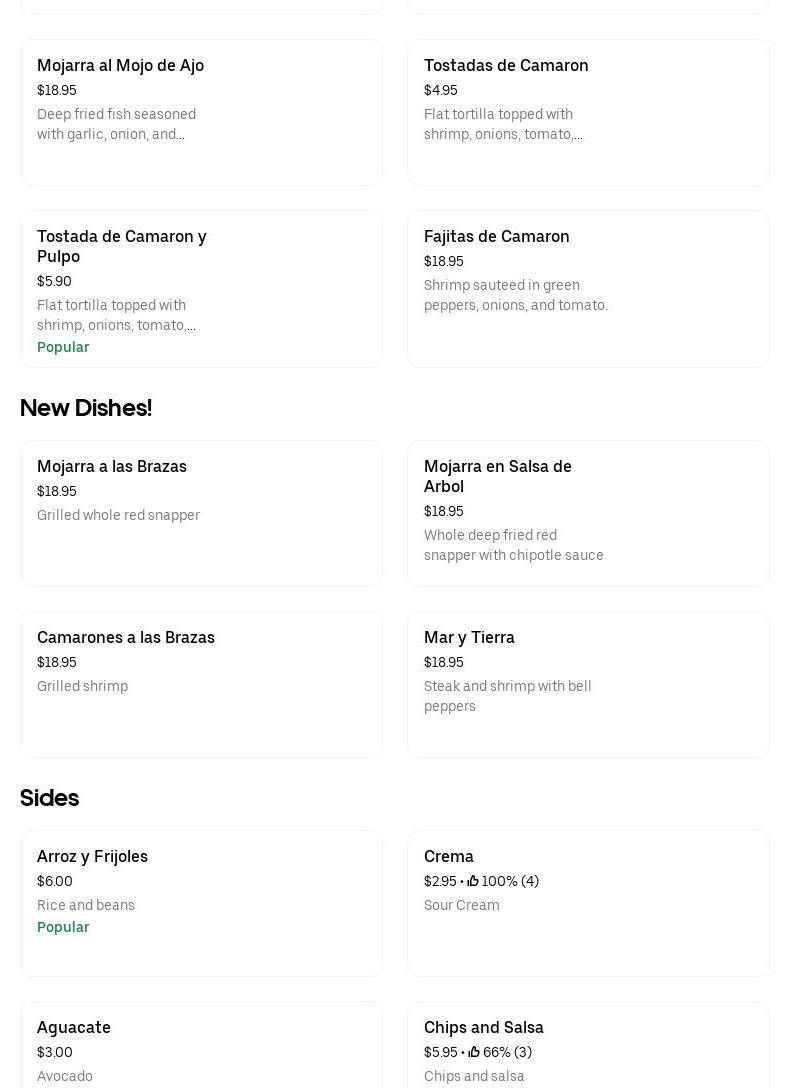The width and height of the screenshot is (804, 1088).
Task: Click the thumbs-up icon beside Chips and Salsa's rating
Action: point(474,1052)
